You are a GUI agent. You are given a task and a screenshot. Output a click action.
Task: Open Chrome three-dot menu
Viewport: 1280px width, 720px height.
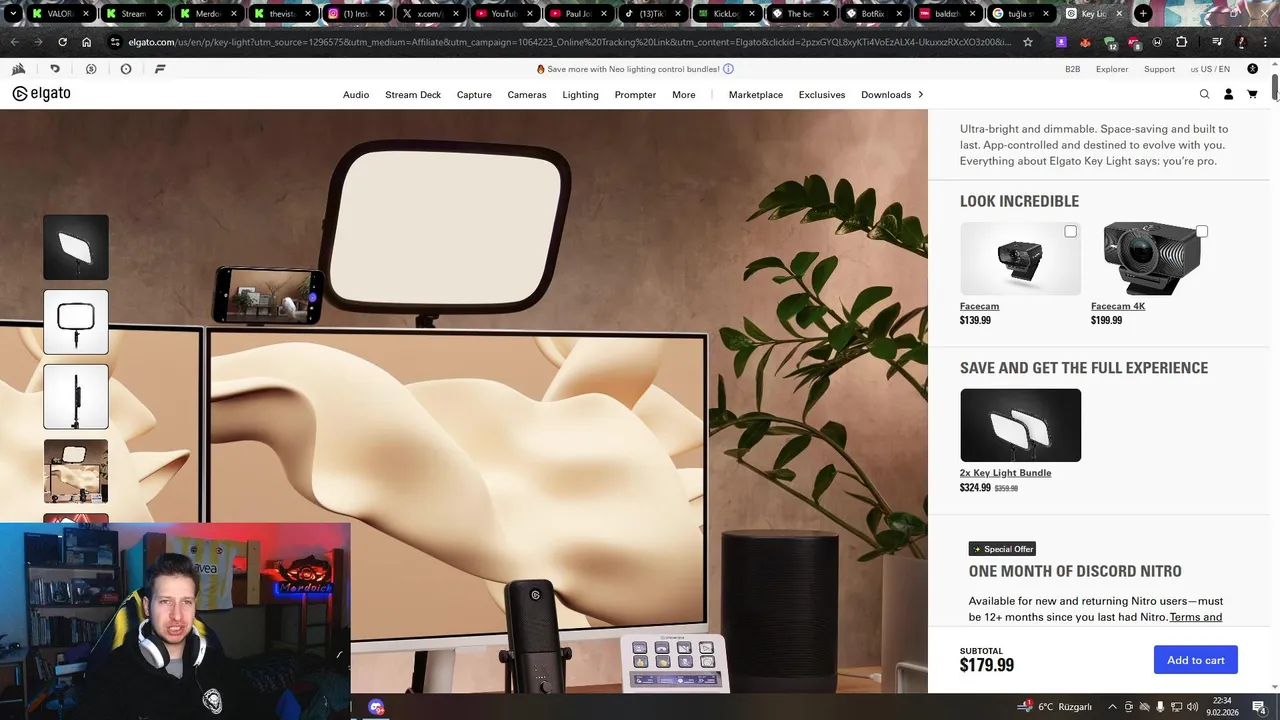[x=1265, y=42]
